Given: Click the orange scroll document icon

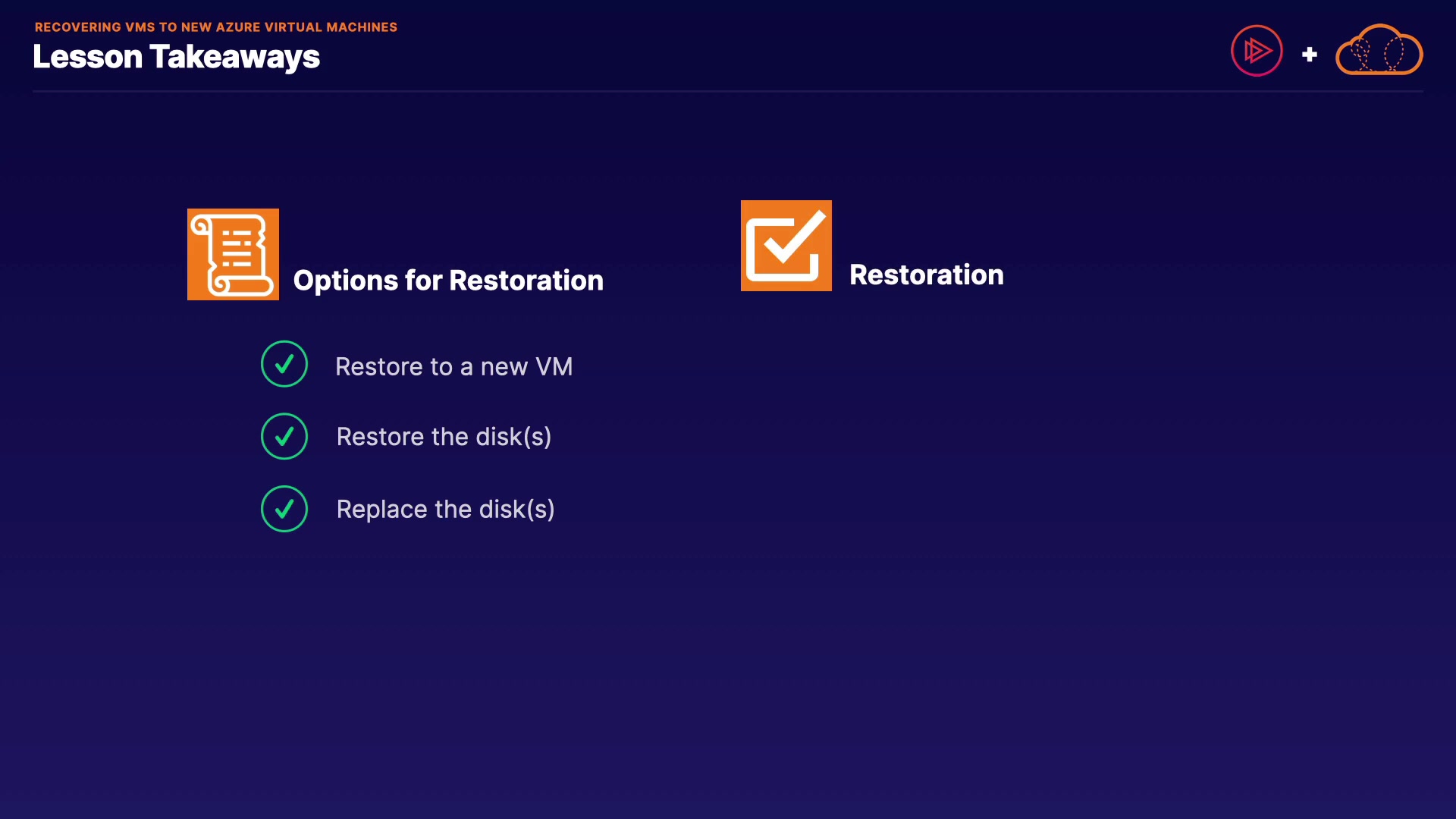Looking at the screenshot, I should [233, 254].
